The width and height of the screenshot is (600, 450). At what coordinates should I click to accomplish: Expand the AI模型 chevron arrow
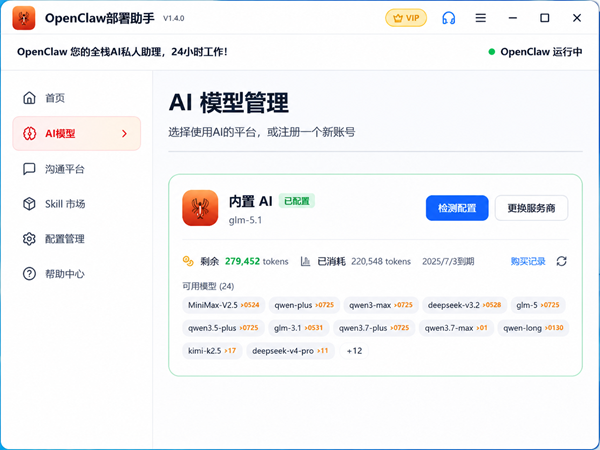124,134
